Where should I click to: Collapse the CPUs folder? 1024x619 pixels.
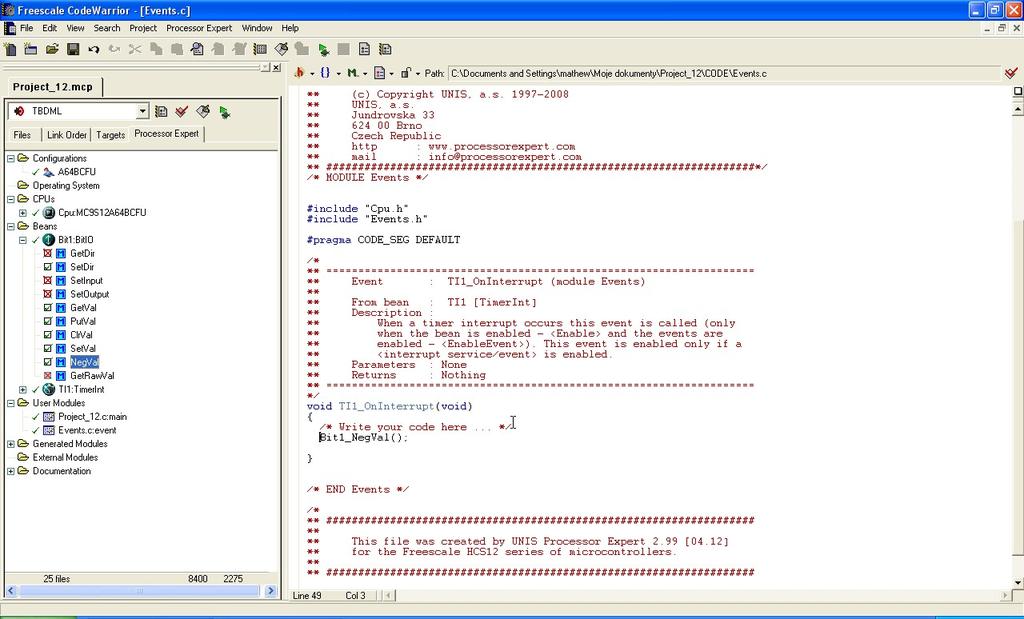[x=10, y=199]
